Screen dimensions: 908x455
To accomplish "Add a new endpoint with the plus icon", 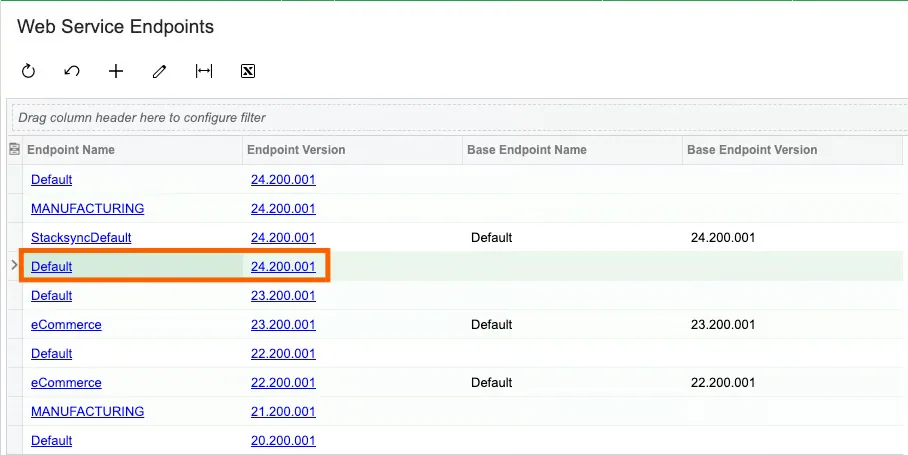I will pyautogui.click(x=116, y=71).
